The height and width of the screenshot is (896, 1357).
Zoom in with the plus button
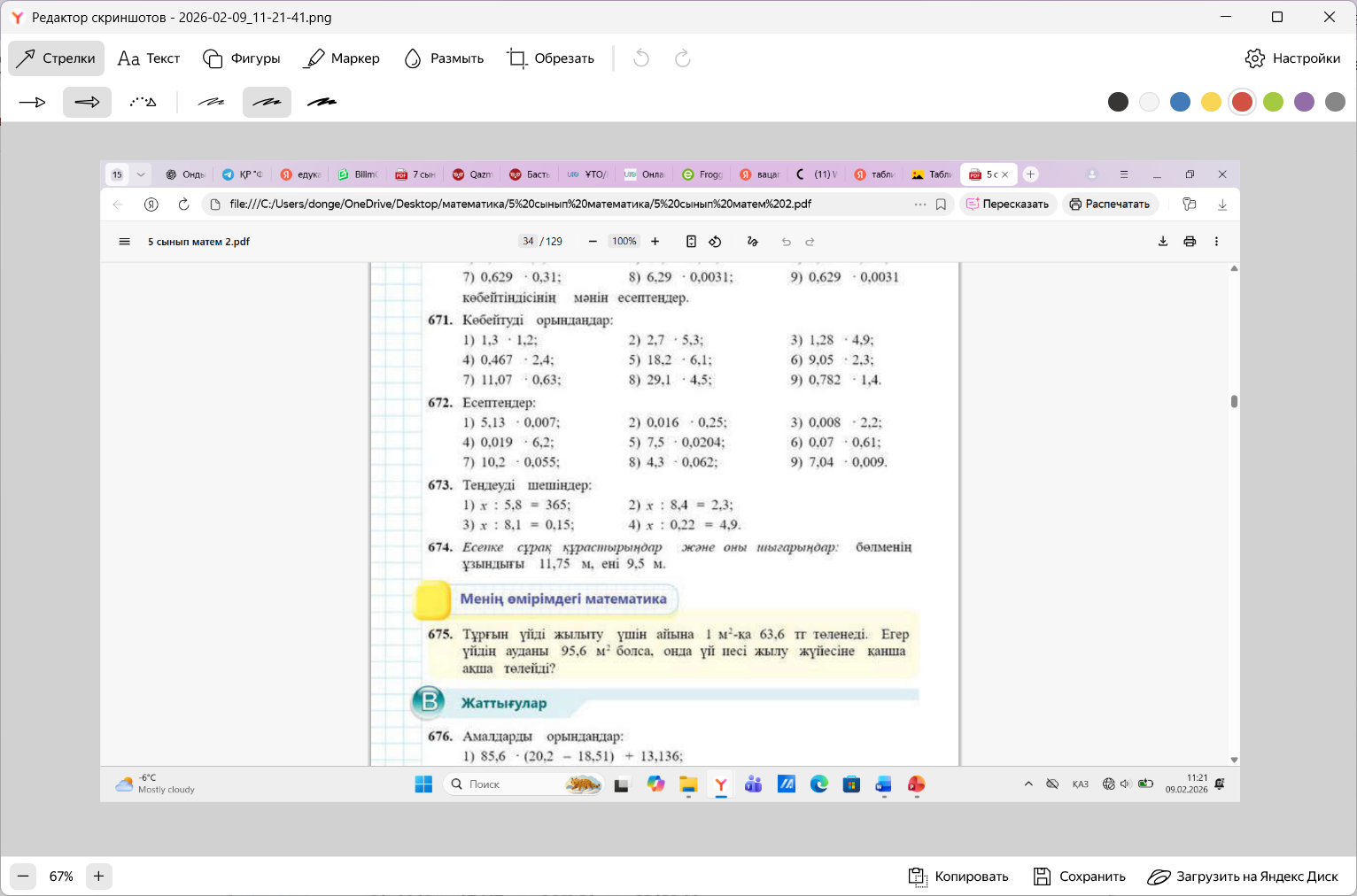coord(98,877)
